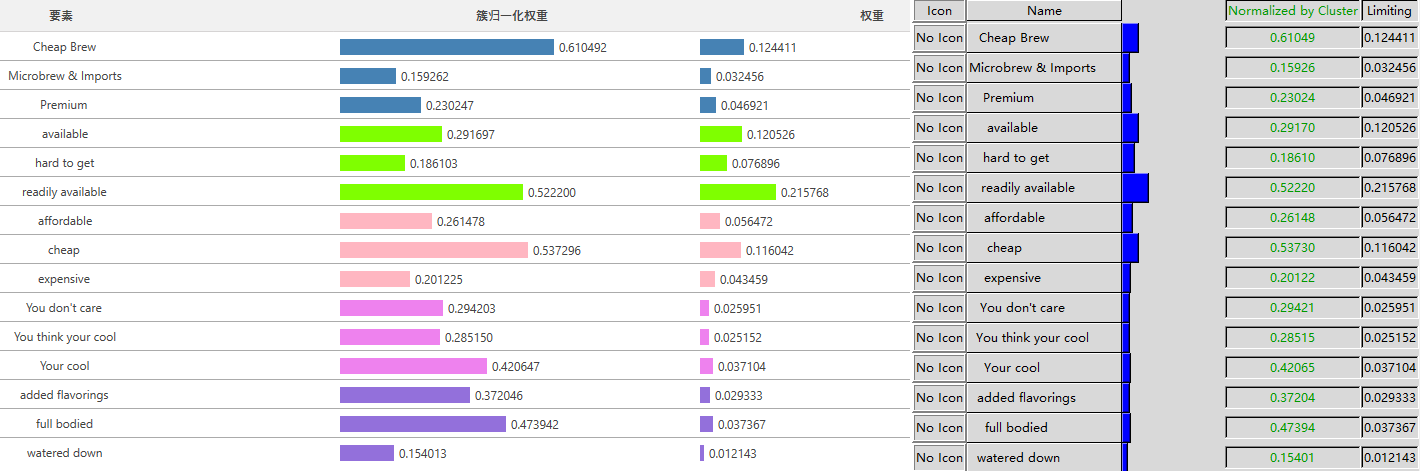The width and height of the screenshot is (1420, 471).
Task: Click the Limiting value 0.215768 cell
Action: 1389,188
